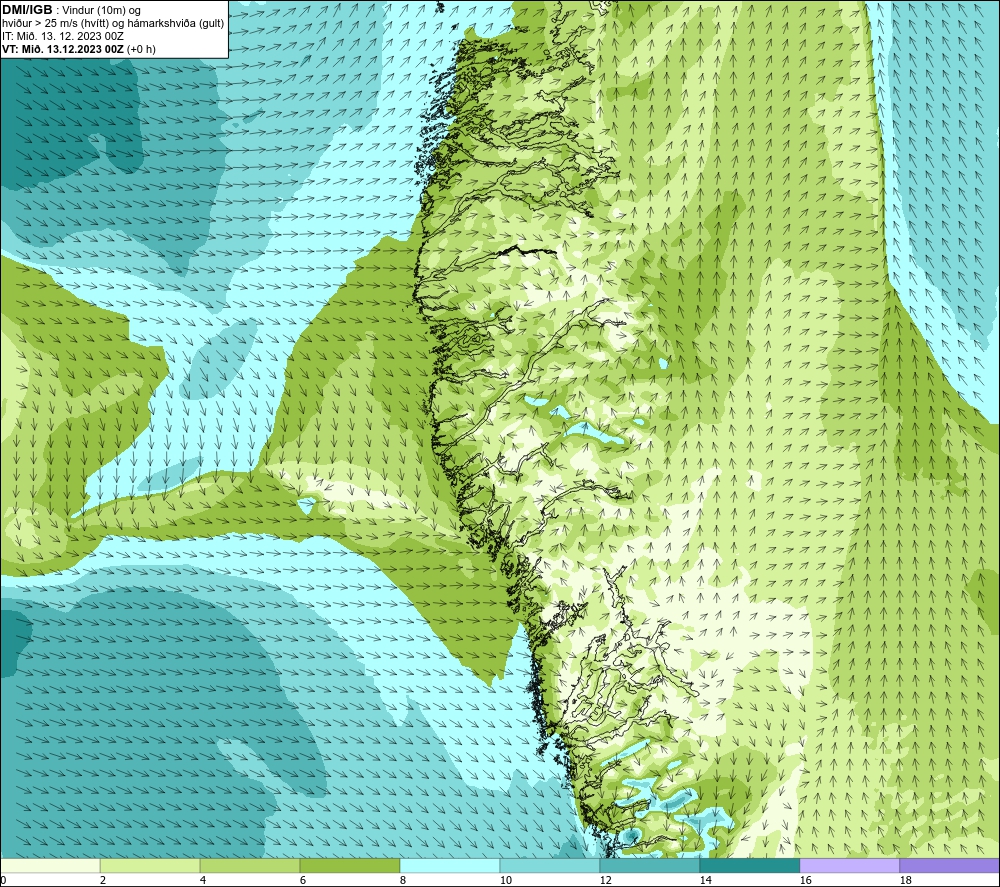
Task: Click the scale label '16'
Action: point(805,880)
